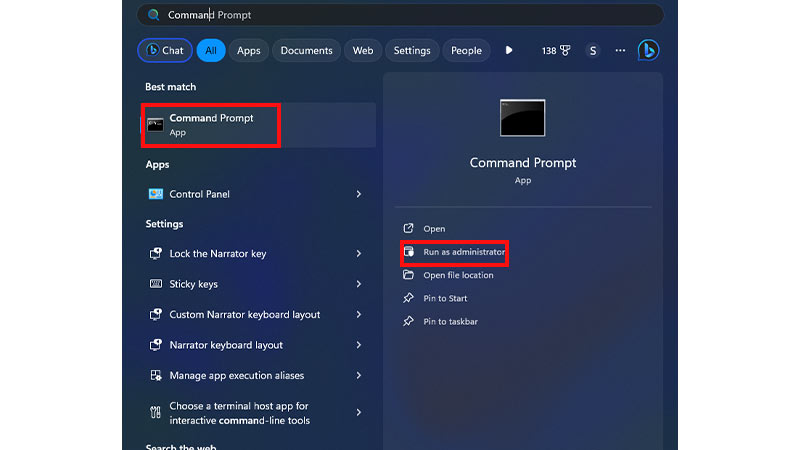The height and width of the screenshot is (450, 800).
Task: Expand Lock the Narrator key chevron
Action: click(359, 254)
